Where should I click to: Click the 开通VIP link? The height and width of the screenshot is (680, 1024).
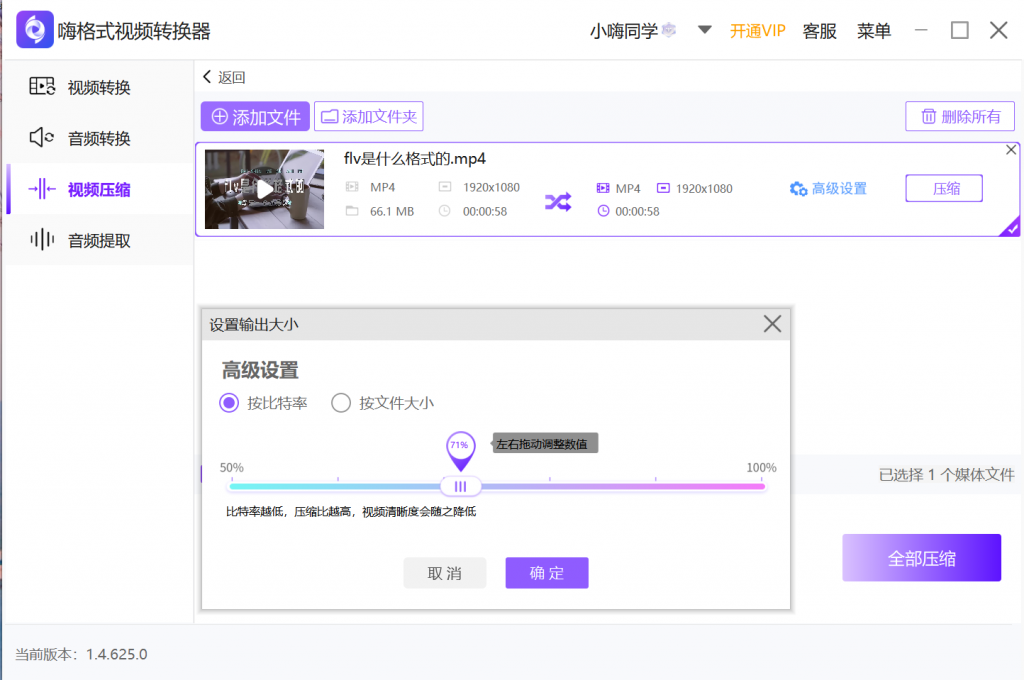758,30
